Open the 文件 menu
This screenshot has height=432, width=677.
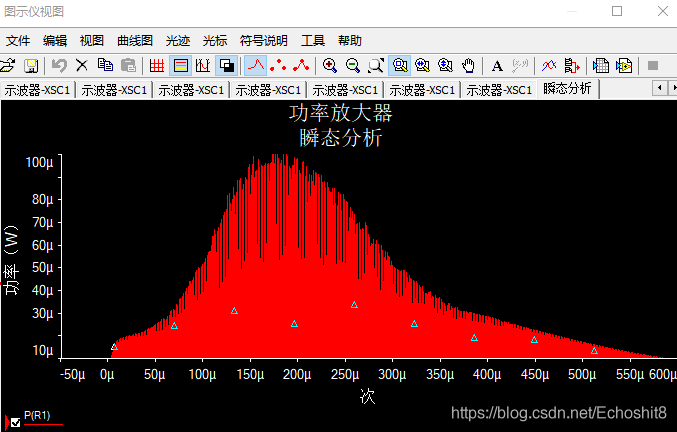point(18,41)
